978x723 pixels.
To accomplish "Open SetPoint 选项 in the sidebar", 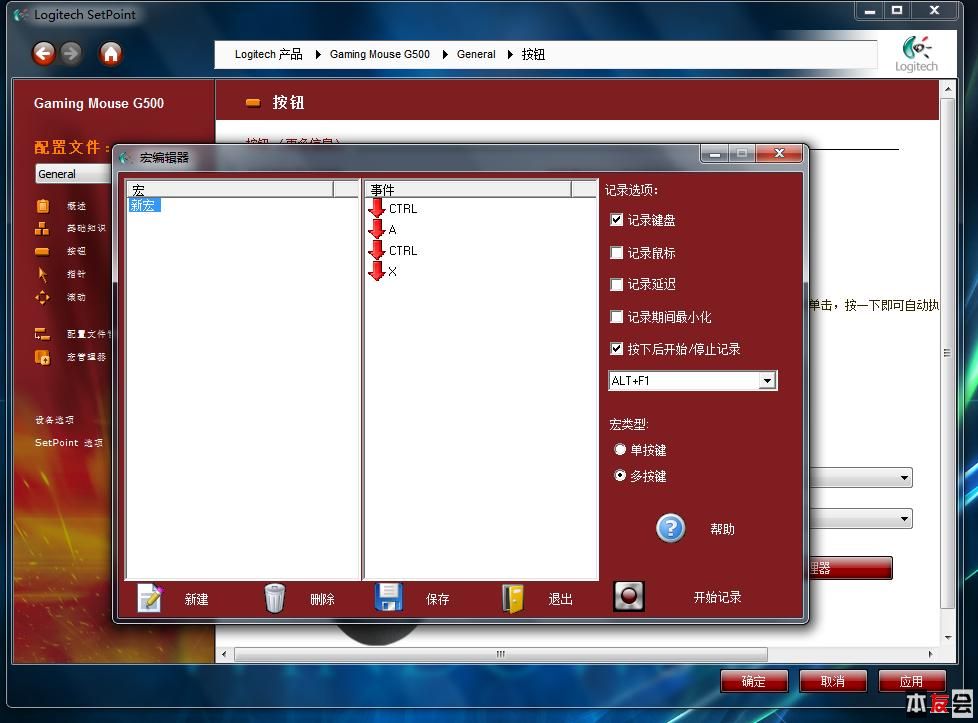I will (69, 442).
